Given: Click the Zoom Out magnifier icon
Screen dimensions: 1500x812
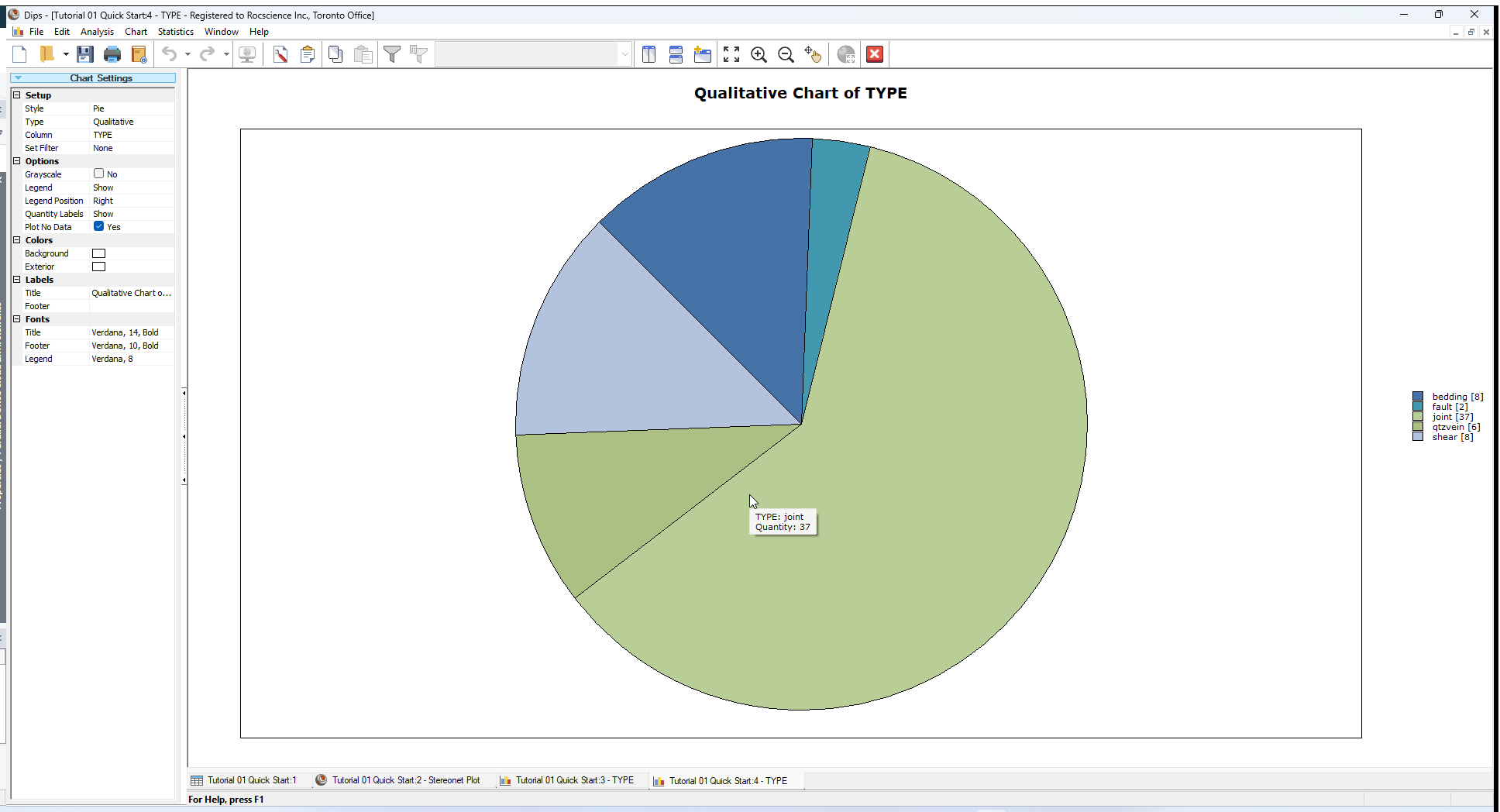Looking at the screenshot, I should [786, 54].
